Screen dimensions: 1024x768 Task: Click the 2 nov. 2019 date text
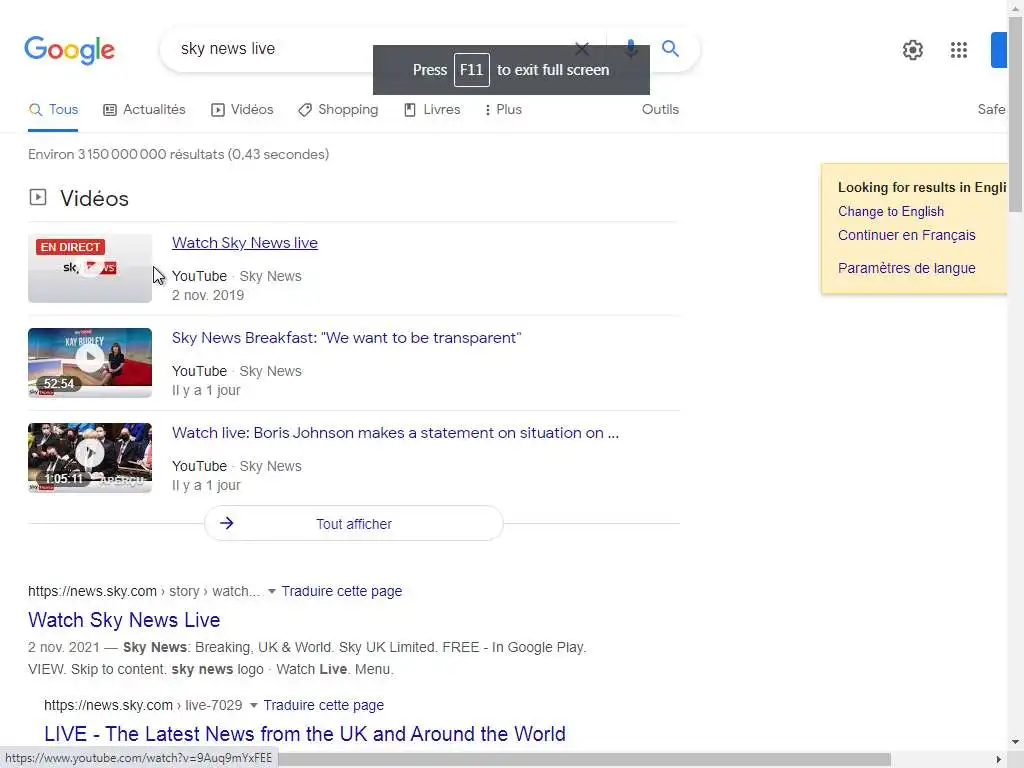208,295
